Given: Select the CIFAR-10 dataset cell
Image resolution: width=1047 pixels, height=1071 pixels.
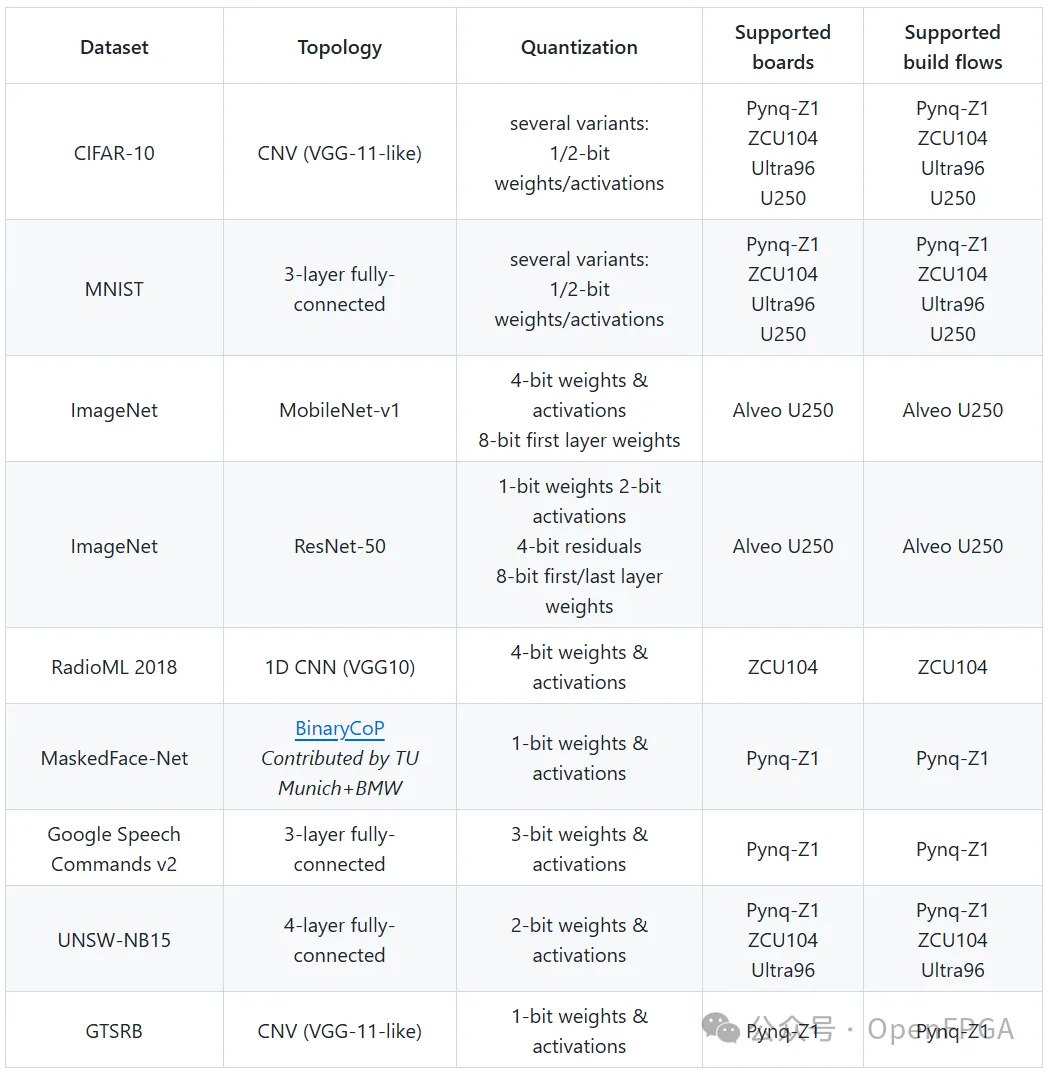Looking at the screenshot, I should (x=114, y=153).
